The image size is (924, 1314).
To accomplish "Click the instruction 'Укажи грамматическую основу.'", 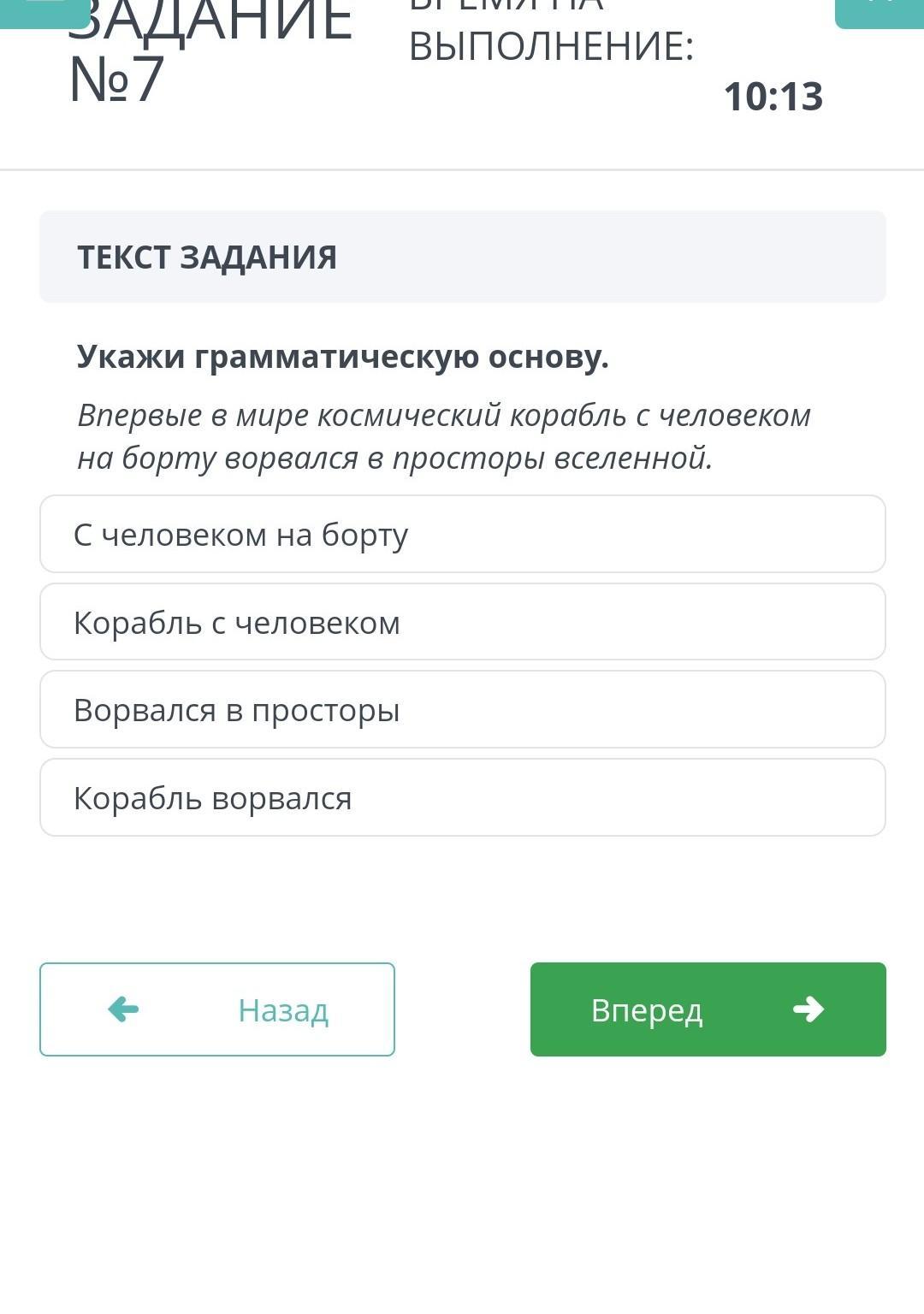I will click(x=342, y=357).
